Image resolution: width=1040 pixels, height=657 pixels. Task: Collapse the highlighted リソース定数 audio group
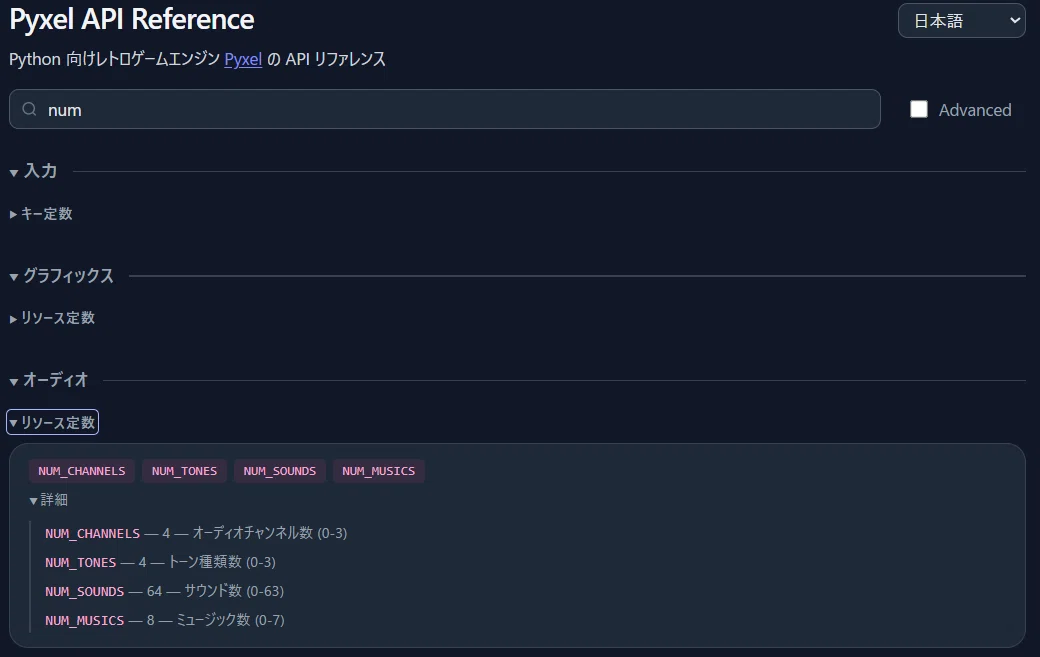click(52, 422)
